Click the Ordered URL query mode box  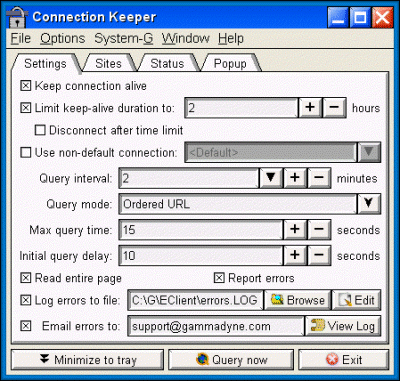pyautogui.click(x=238, y=204)
